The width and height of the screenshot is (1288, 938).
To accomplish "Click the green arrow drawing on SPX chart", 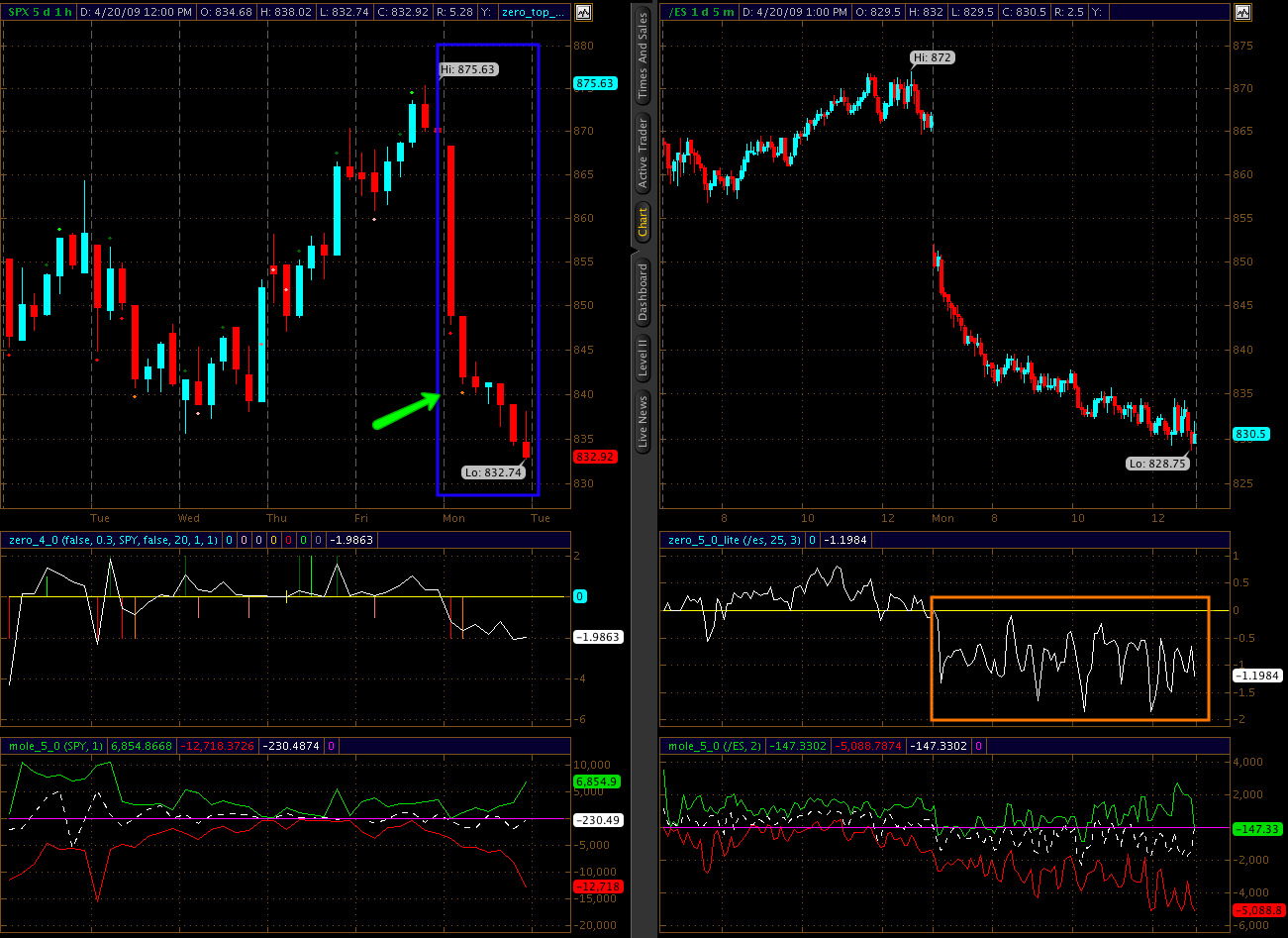I will (x=406, y=410).
